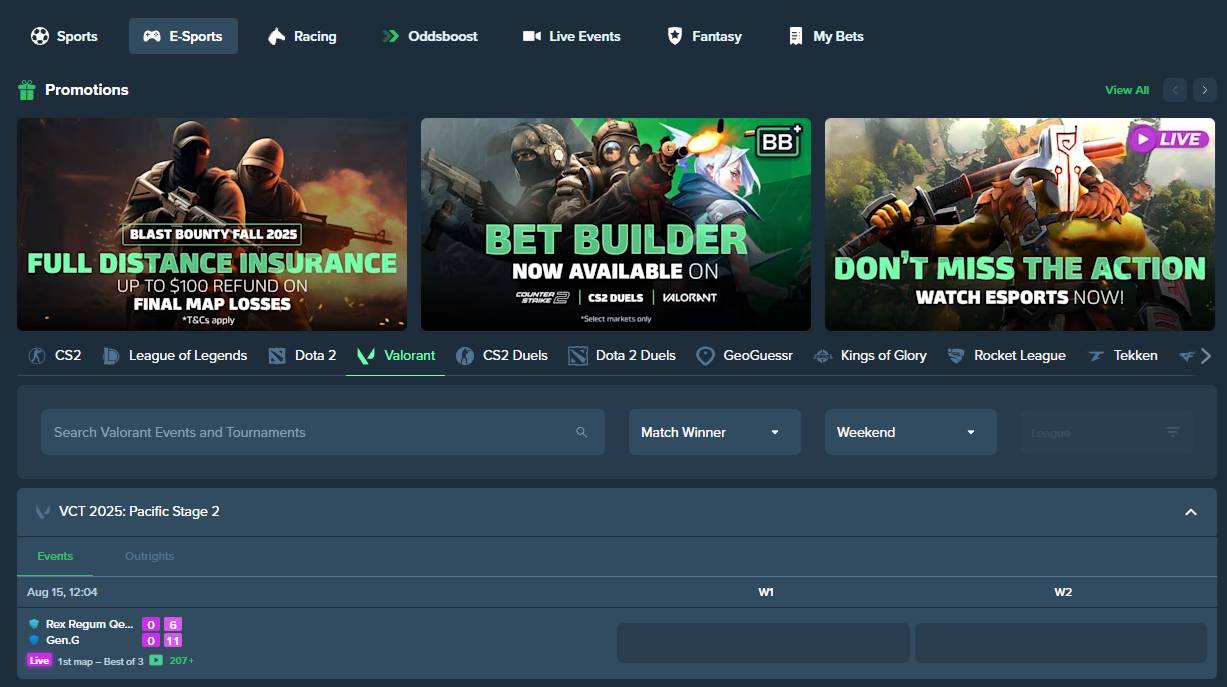The height and width of the screenshot is (687, 1227).
Task: Open the Match Winner dropdown
Action: [x=715, y=432]
